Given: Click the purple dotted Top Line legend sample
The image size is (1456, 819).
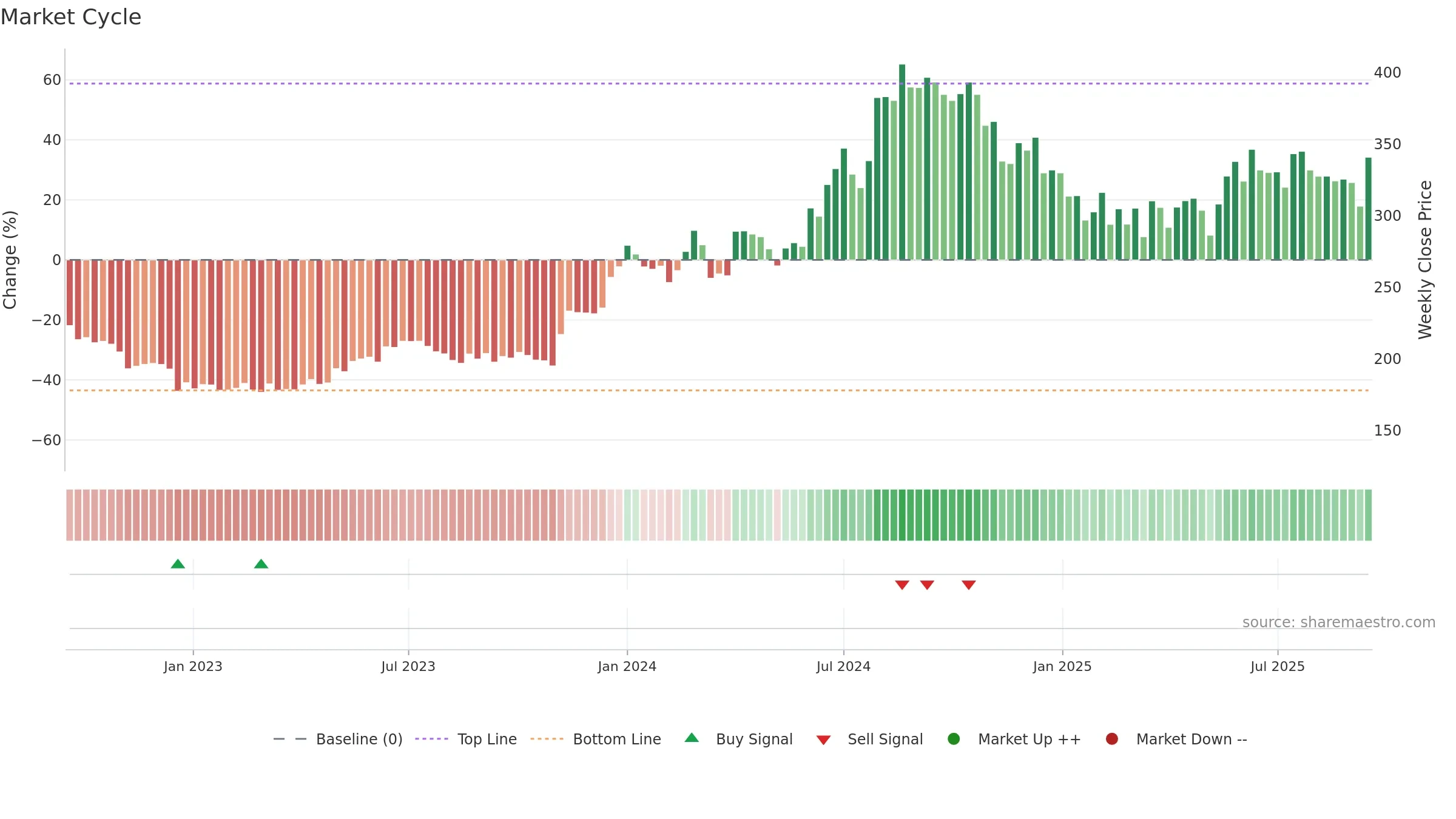Looking at the screenshot, I should tap(431, 739).
